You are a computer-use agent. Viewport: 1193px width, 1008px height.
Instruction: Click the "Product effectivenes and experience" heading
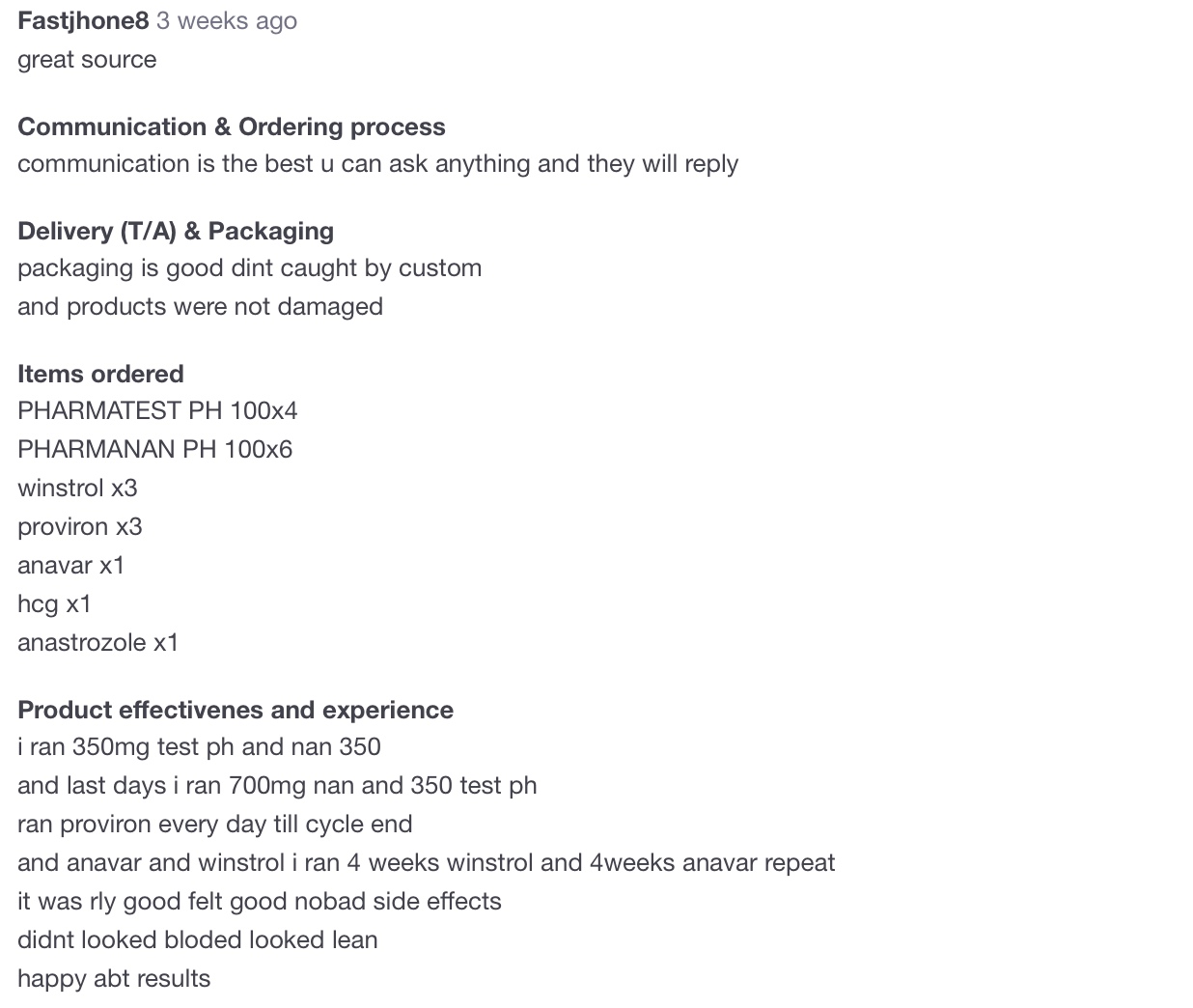click(236, 710)
